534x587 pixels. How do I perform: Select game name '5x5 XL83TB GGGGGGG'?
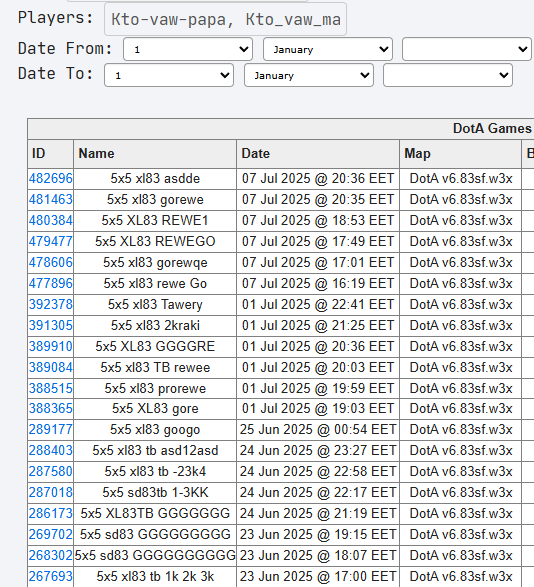point(155,513)
